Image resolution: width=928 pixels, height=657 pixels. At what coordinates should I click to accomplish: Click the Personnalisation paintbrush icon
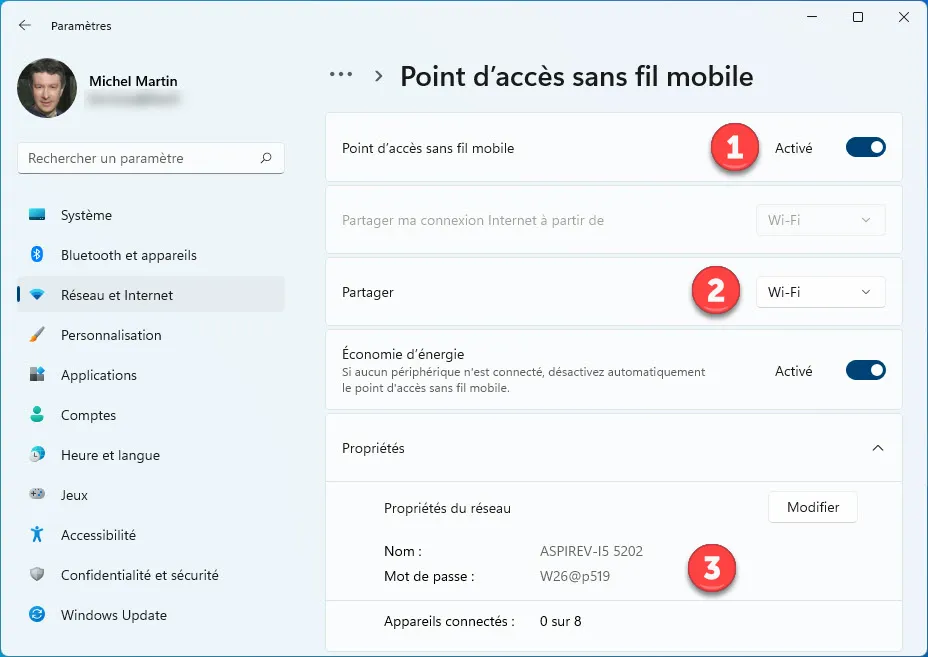click(37, 335)
